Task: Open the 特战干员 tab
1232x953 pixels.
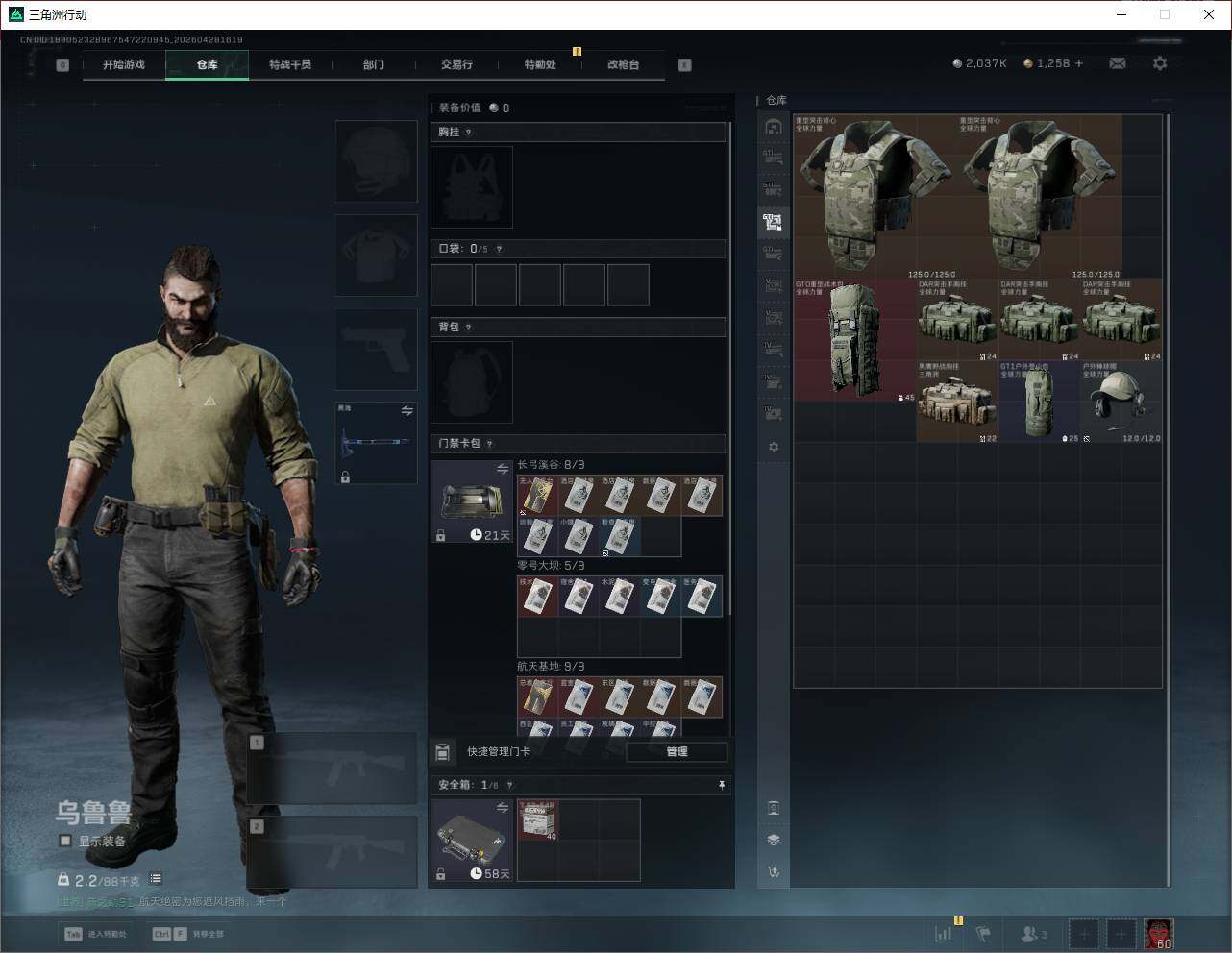Action: tap(290, 64)
